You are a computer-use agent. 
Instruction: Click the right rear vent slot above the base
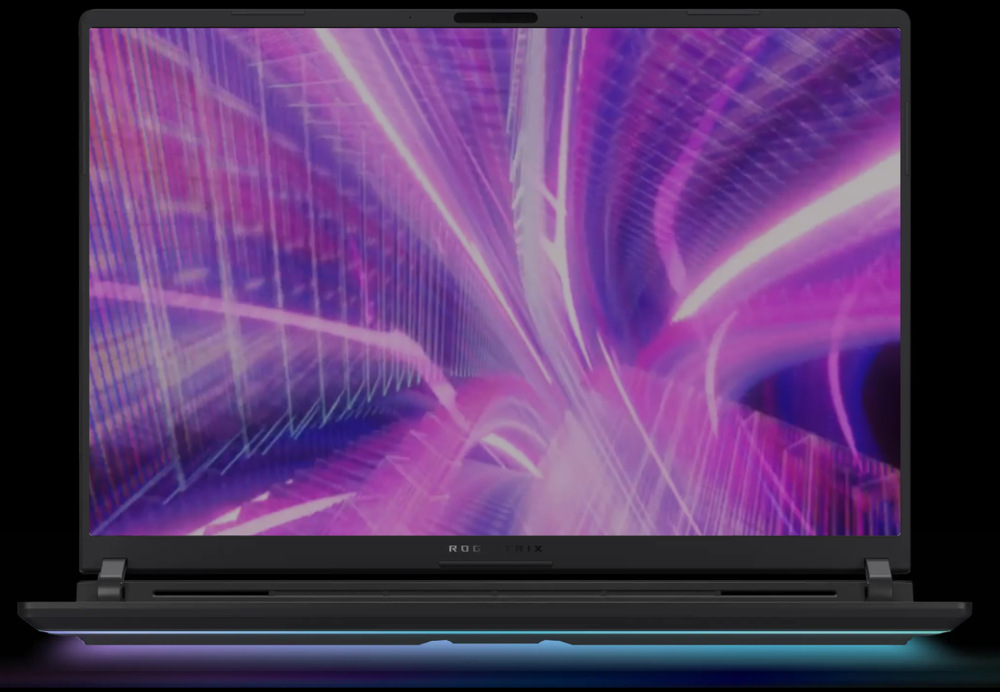(x=778, y=592)
